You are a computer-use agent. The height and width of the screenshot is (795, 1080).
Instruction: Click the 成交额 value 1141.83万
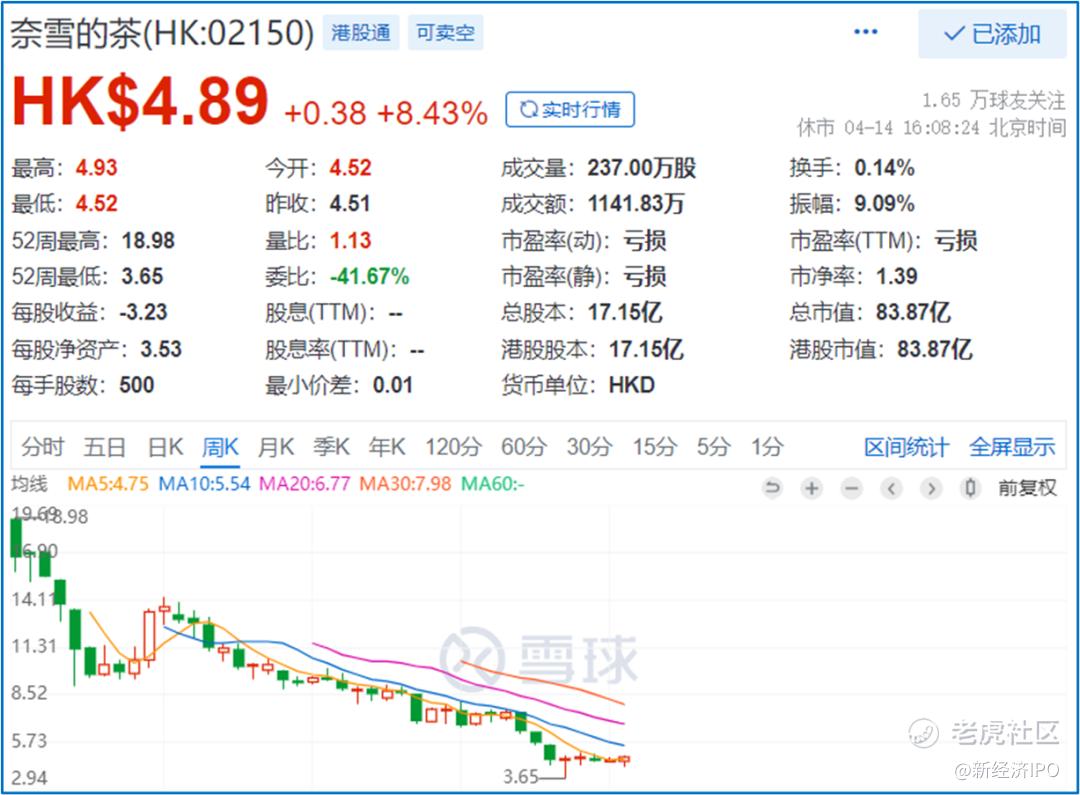pyautogui.click(x=636, y=204)
